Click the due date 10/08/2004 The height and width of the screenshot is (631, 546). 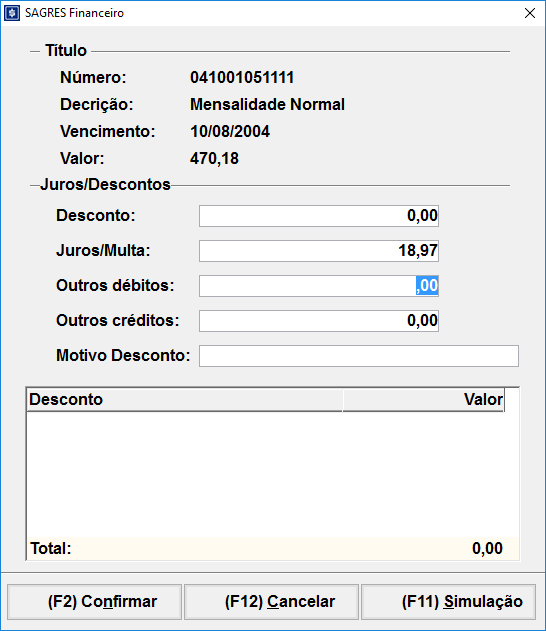click(230, 132)
